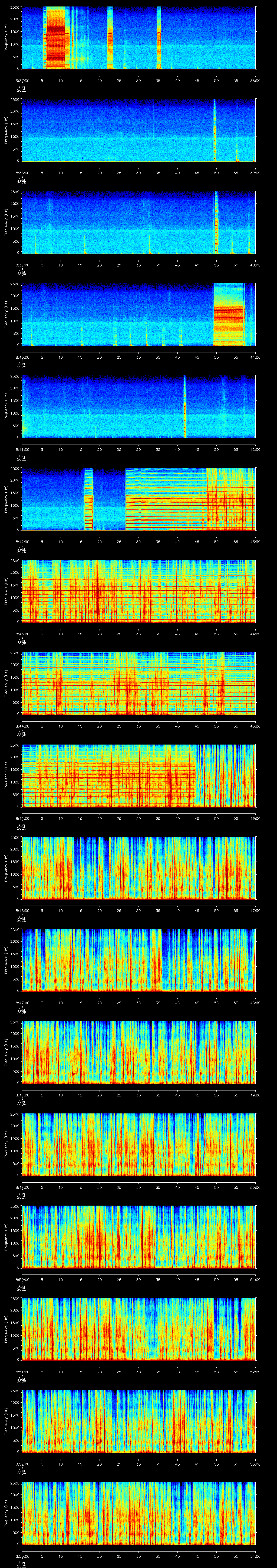Click the 8:38:00 time axis label

pyautogui.click(x=22, y=173)
